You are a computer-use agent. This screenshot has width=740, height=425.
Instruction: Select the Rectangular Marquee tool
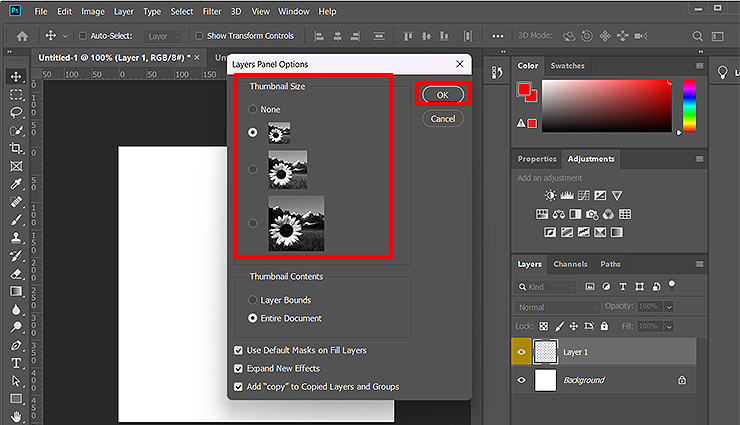click(16, 95)
